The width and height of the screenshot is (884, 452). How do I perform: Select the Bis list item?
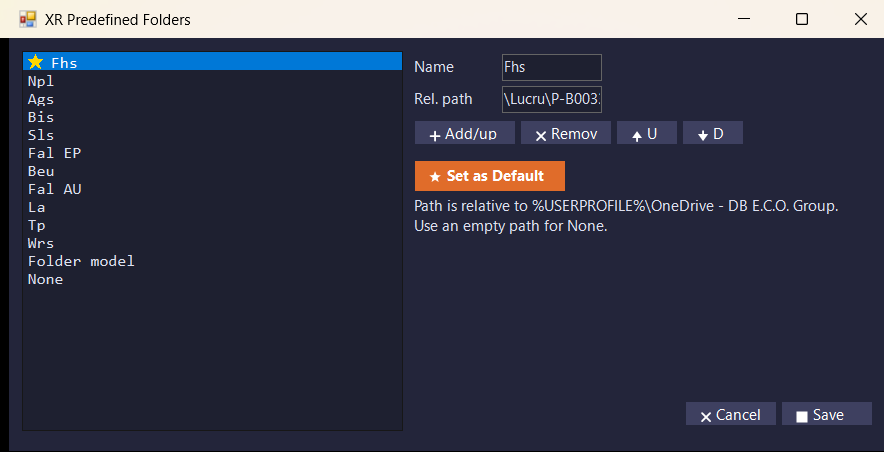[x=213, y=117]
